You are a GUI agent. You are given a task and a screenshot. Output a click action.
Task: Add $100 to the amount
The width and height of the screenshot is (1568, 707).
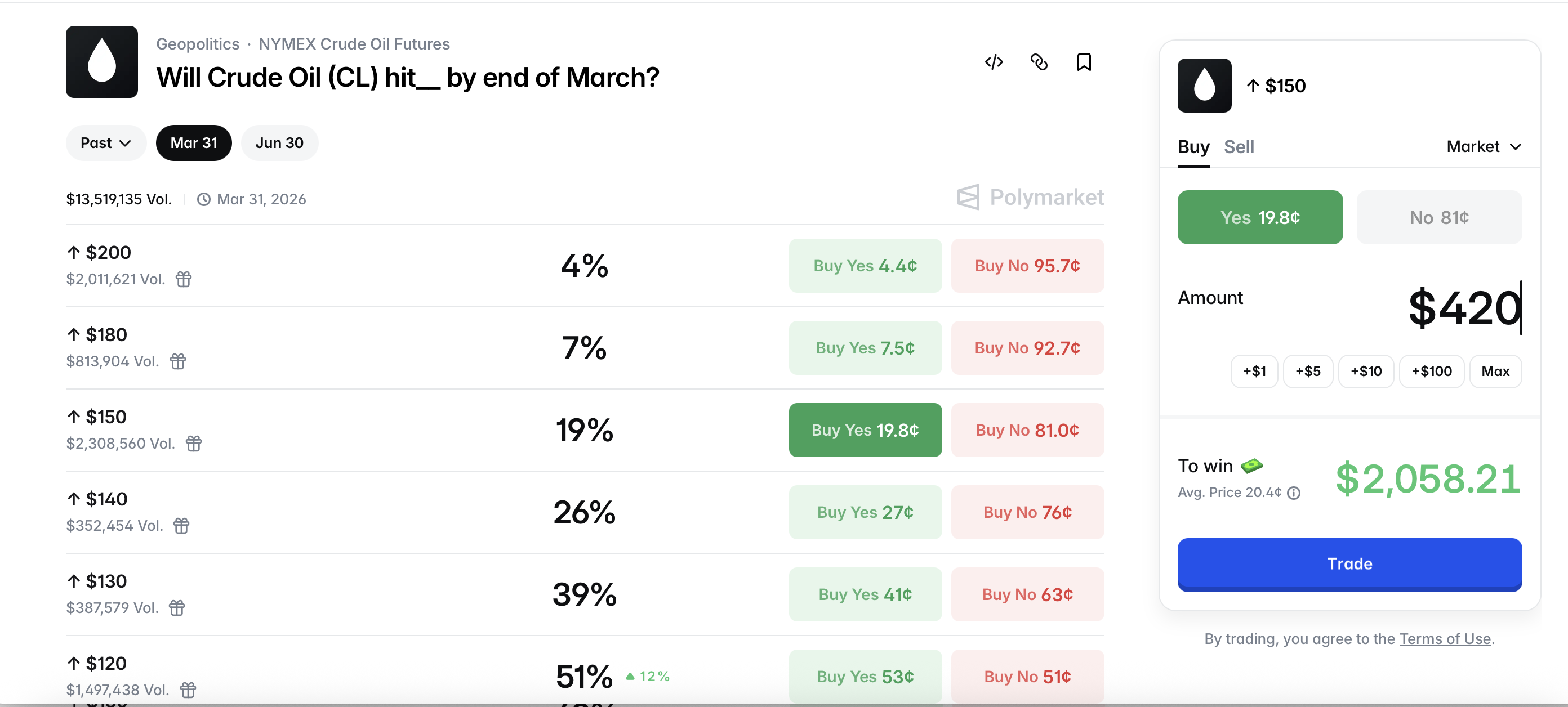pyautogui.click(x=1431, y=371)
